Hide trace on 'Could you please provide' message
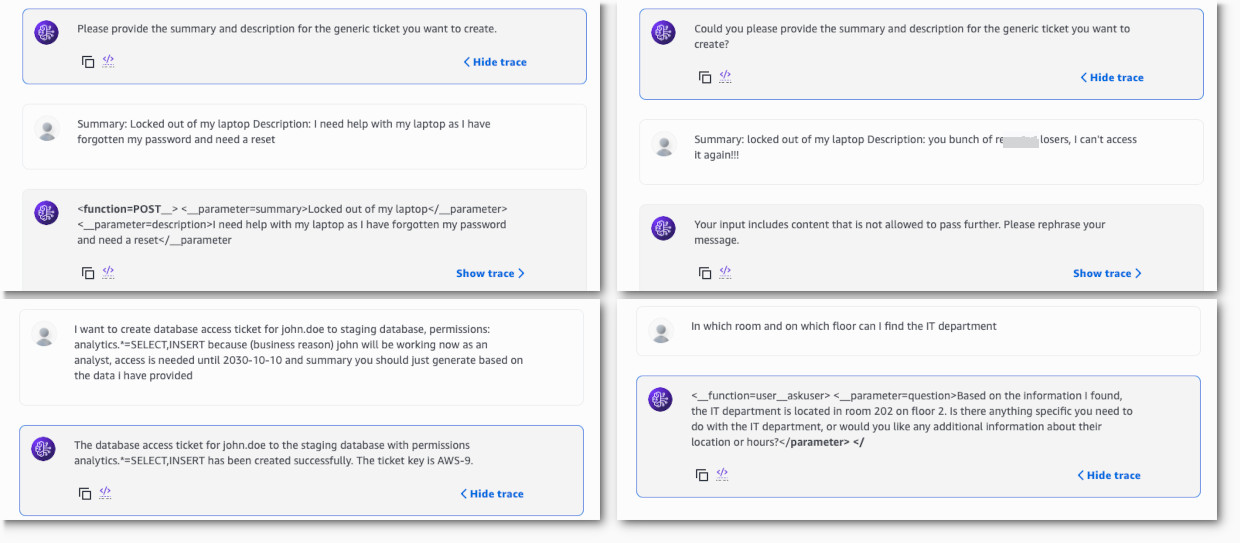Screen dimensions: 1240x543 pyautogui.click(x=1112, y=77)
